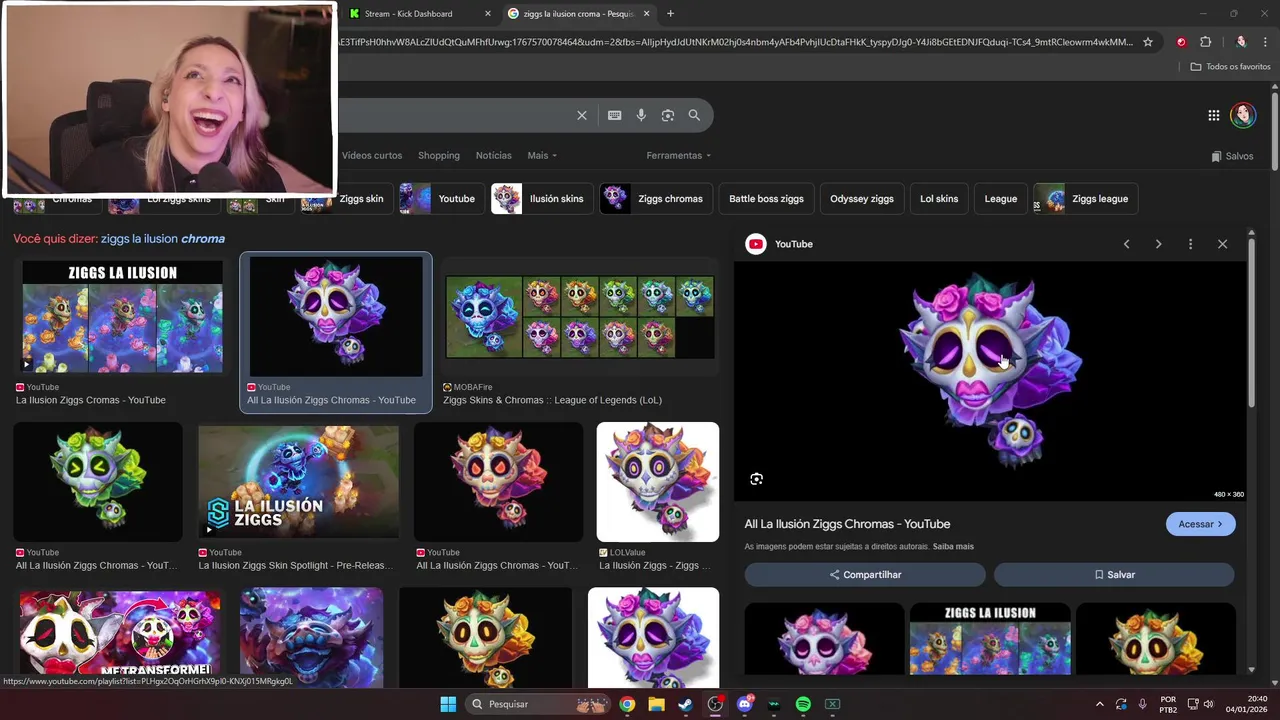
Task: Open the on-screen keyboard icon in search bar
Action: point(615,115)
